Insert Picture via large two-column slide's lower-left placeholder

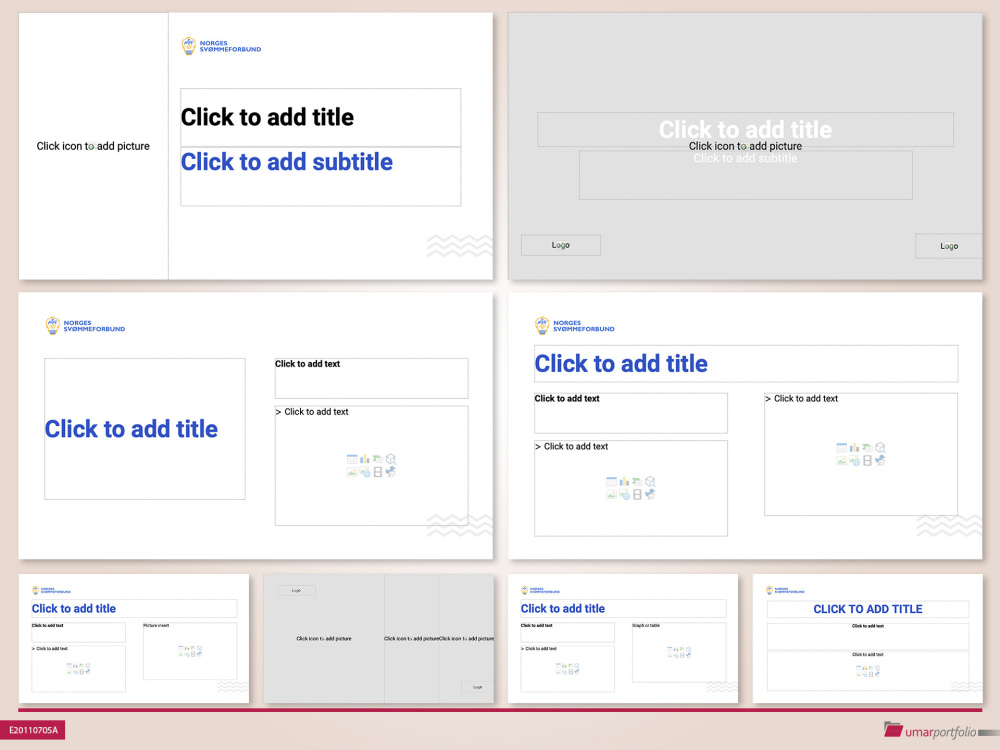[612, 494]
